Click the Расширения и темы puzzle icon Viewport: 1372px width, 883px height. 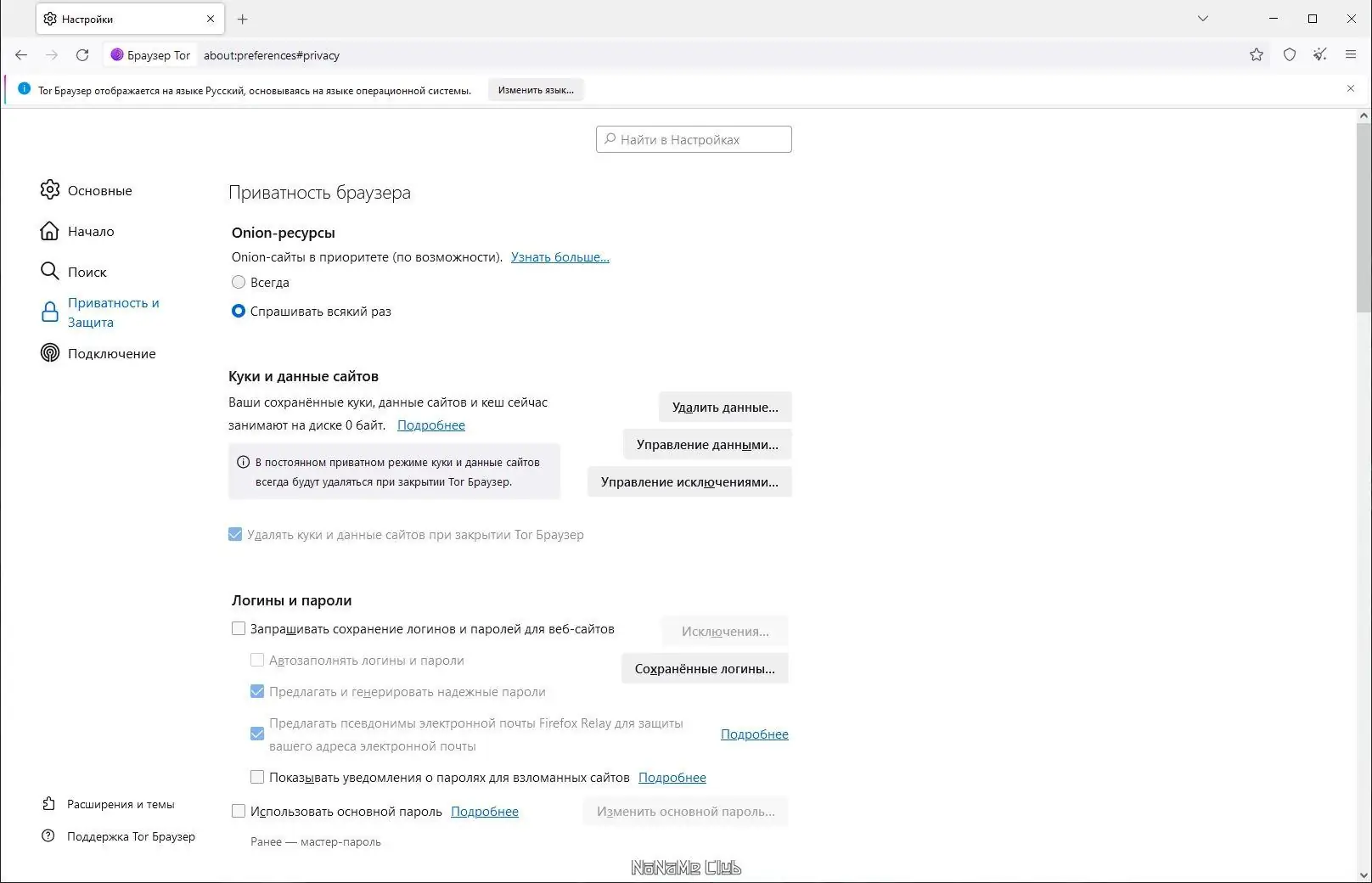tap(49, 804)
